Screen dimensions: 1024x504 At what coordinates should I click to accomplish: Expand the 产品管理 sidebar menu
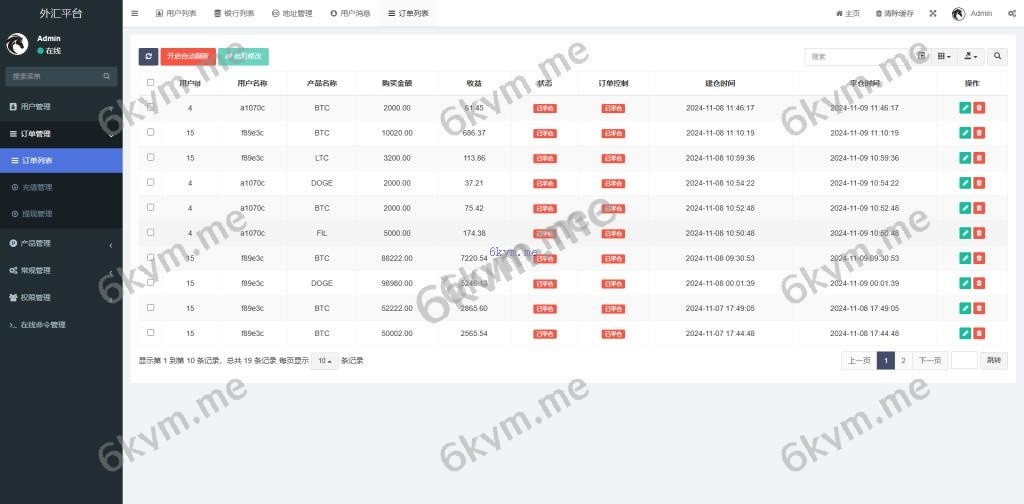(60, 243)
